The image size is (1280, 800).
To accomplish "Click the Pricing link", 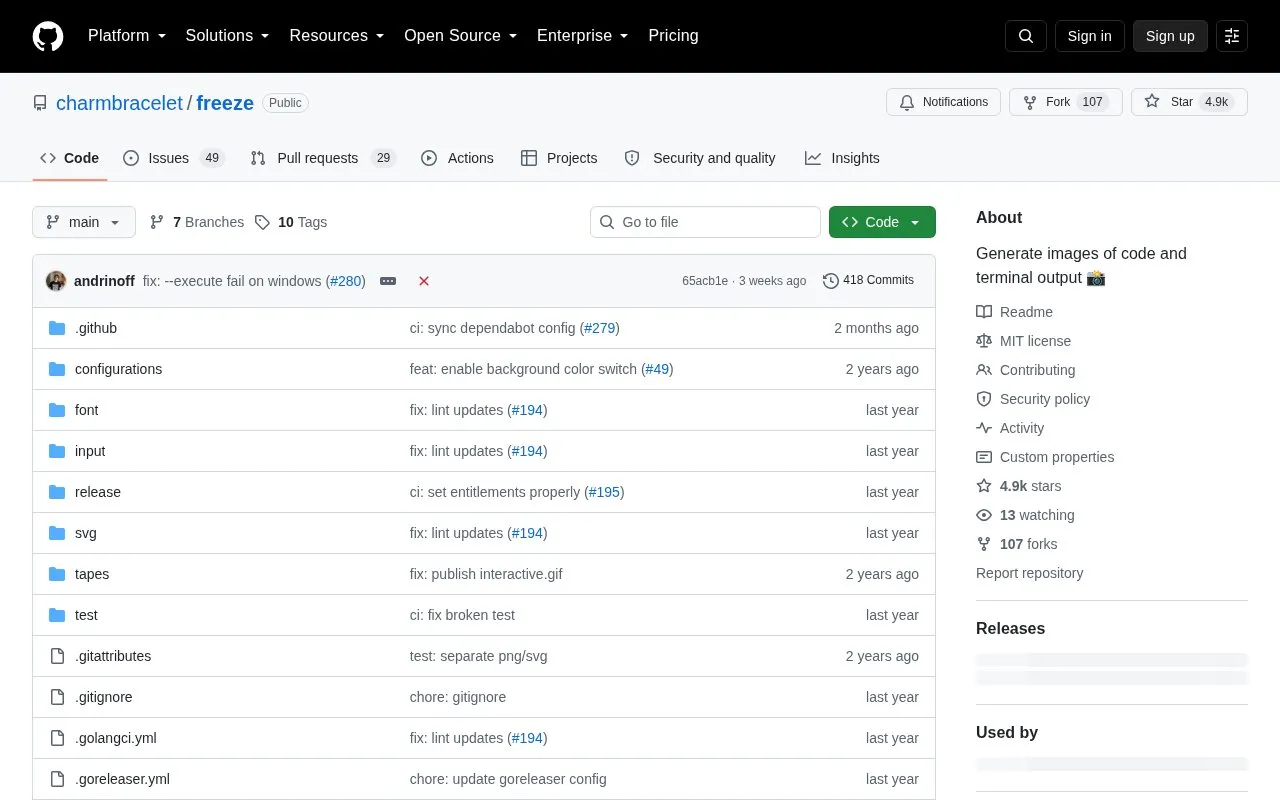I will (x=673, y=36).
